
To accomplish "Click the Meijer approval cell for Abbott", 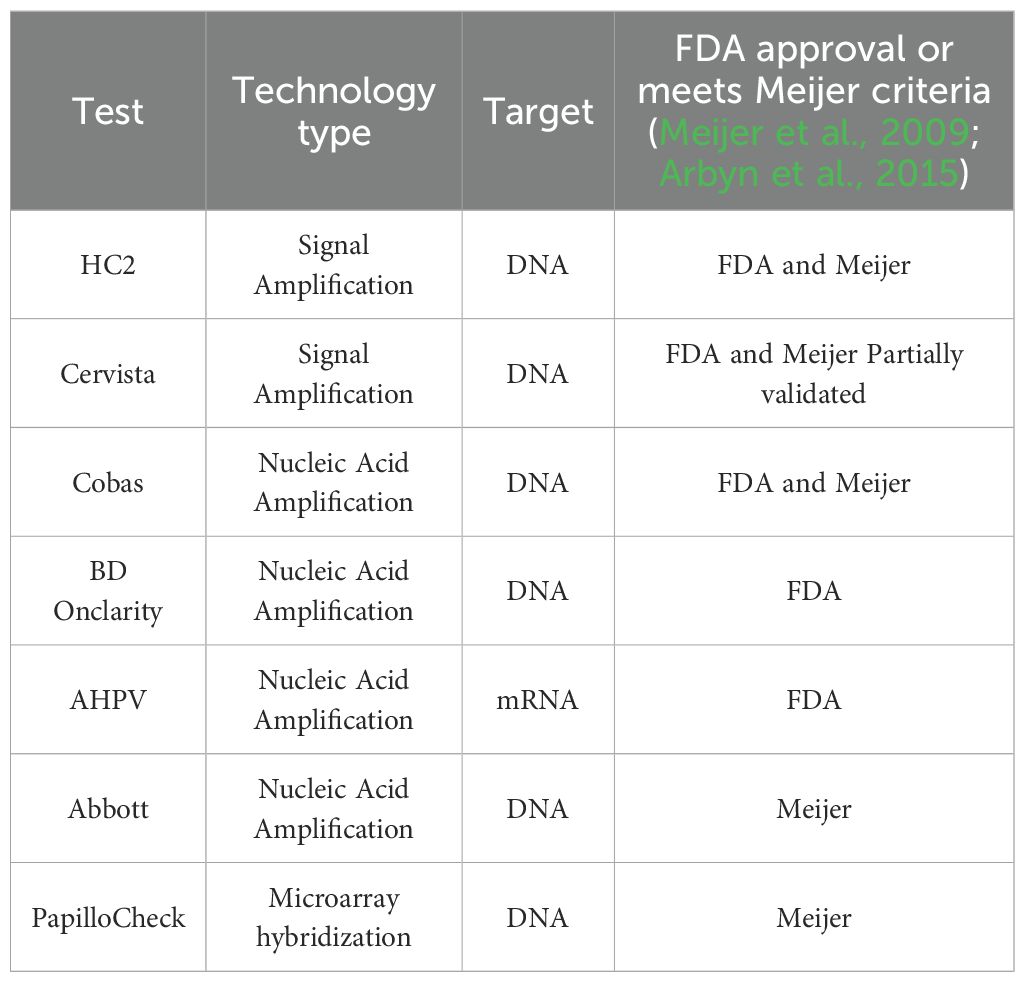I will 814,809.
